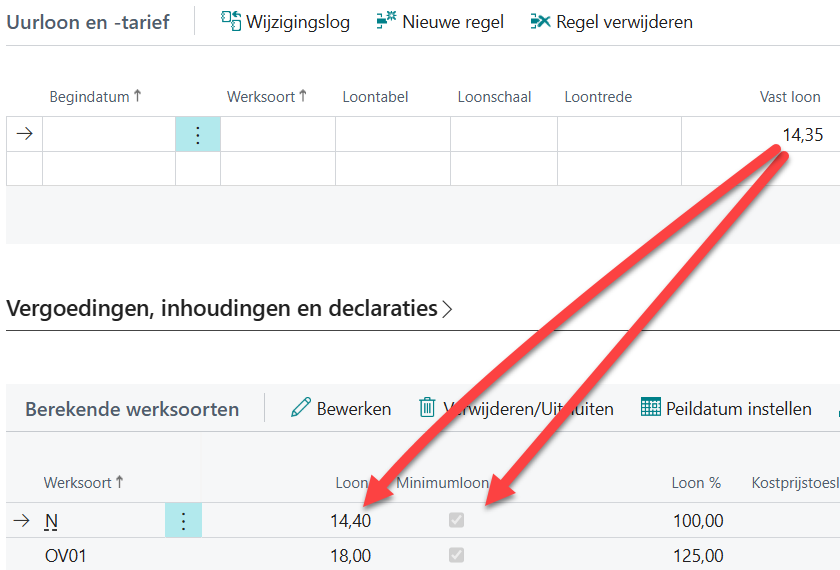Click the Verwijderen trash can icon
The width and height of the screenshot is (840, 570).
(x=427, y=408)
